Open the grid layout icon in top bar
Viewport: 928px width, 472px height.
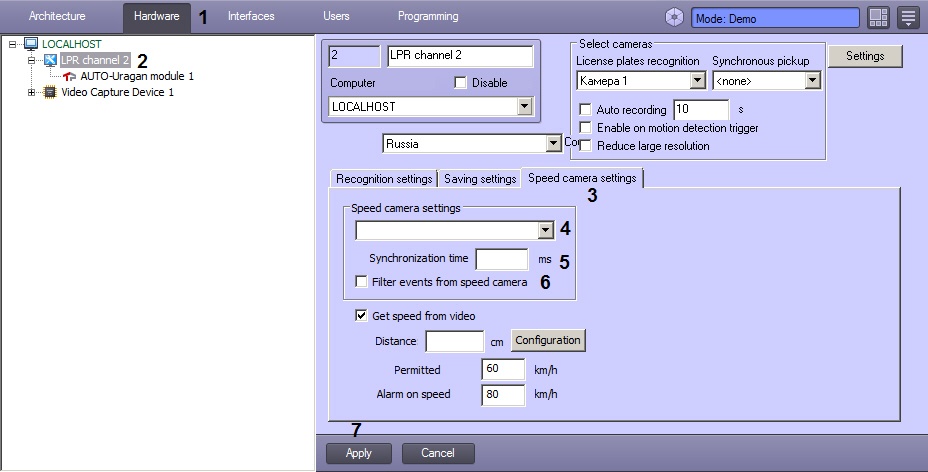[x=878, y=18]
